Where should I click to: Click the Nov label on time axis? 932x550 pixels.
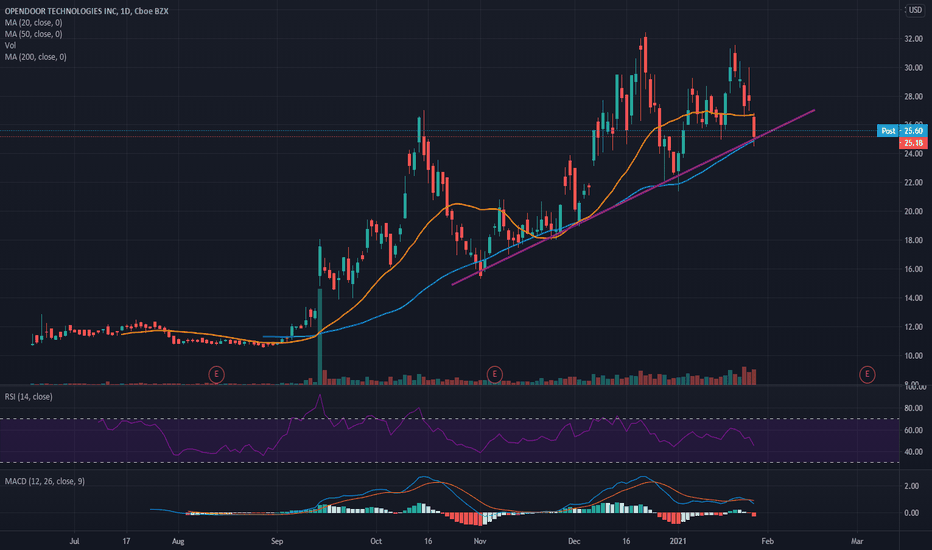coord(480,542)
